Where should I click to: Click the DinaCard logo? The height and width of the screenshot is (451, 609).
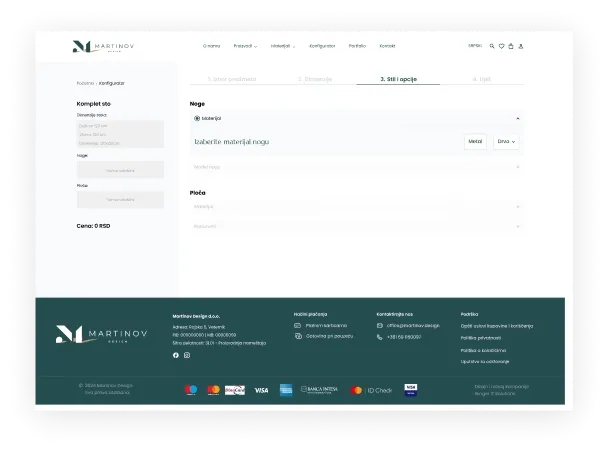pos(235,390)
